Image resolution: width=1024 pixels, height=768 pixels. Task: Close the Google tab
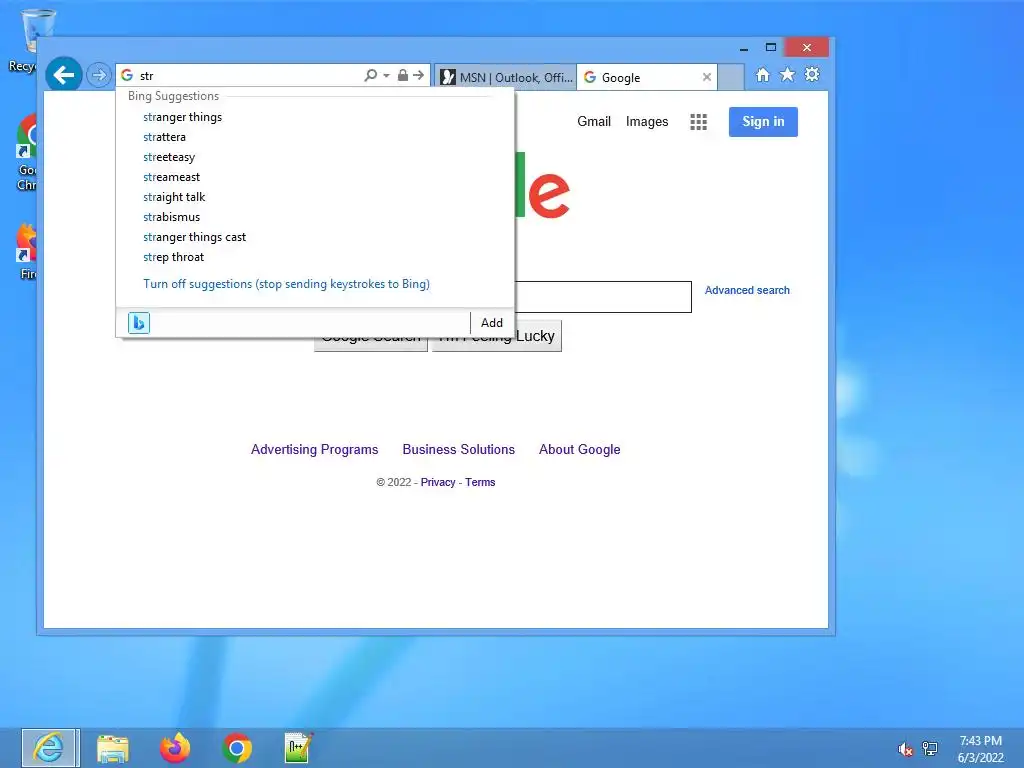tap(707, 77)
